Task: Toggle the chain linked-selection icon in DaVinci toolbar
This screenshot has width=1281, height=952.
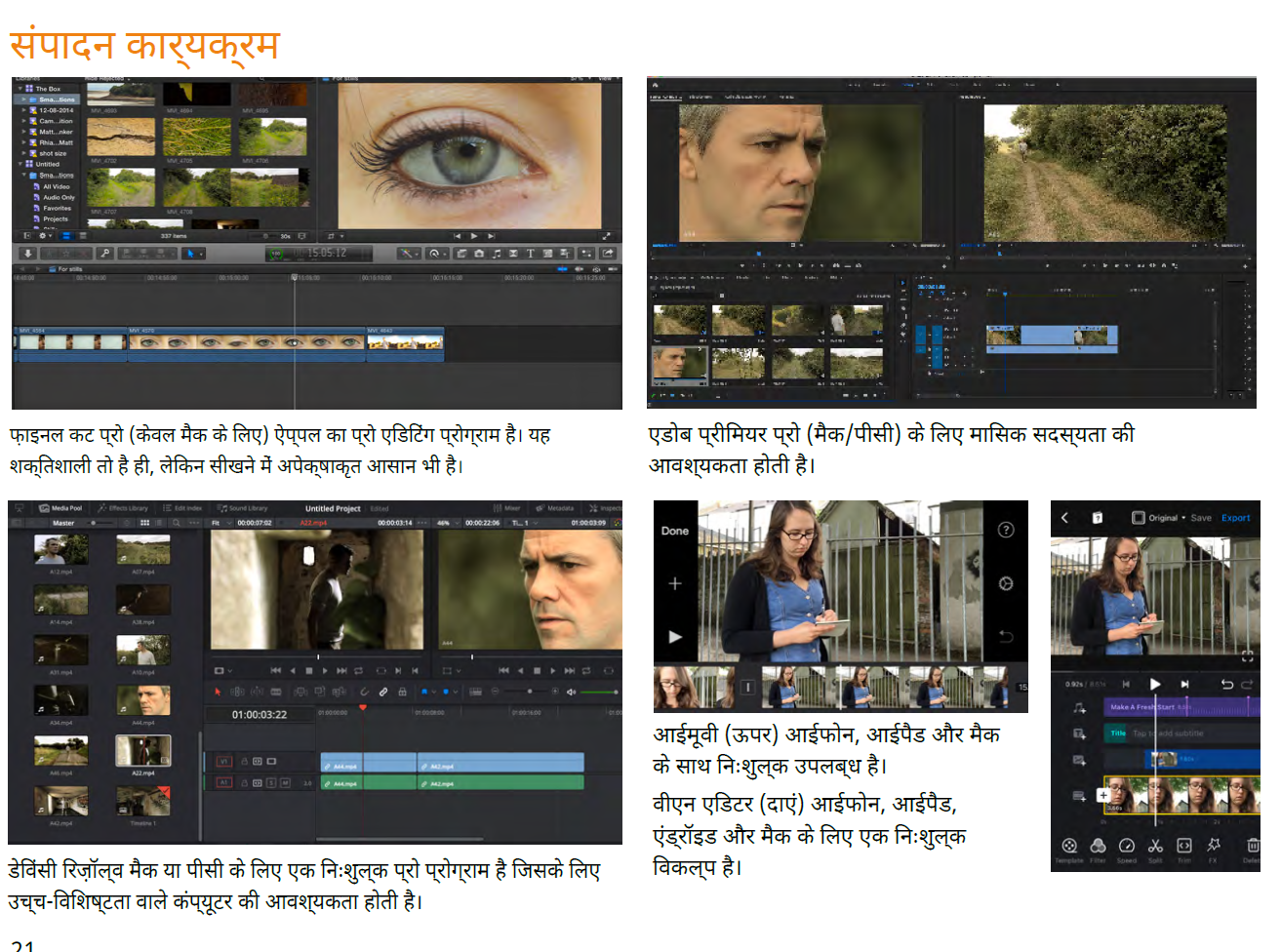Action: (383, 692)
